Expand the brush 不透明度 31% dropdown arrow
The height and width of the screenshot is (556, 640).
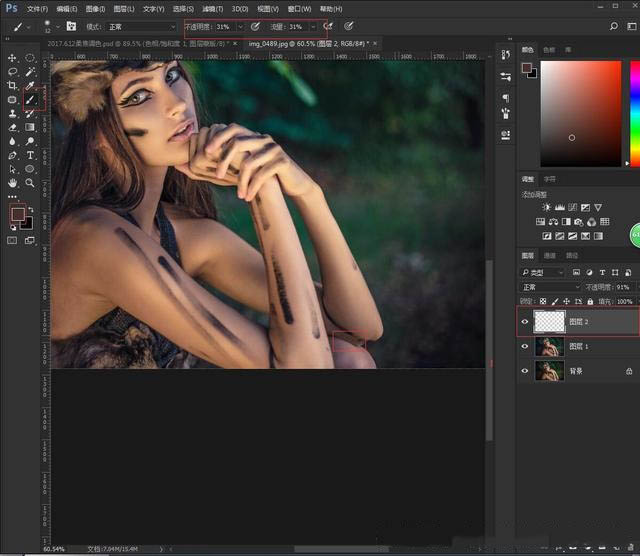pos(239,27)
